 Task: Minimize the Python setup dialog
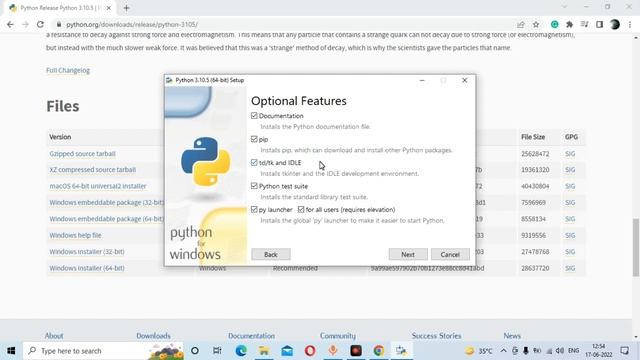tap(422, 80)
